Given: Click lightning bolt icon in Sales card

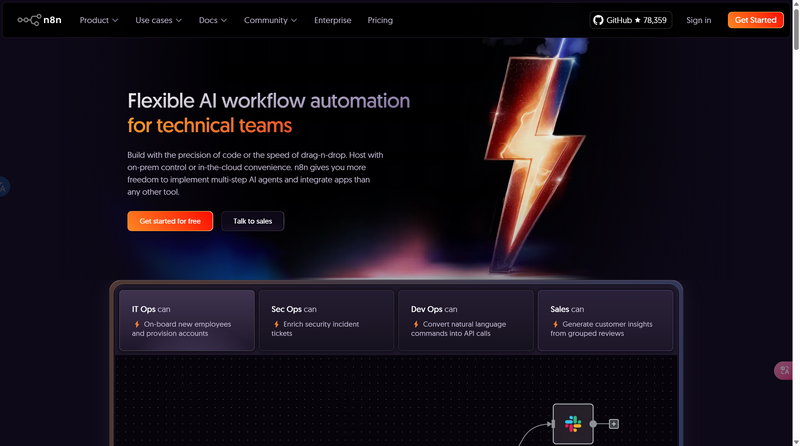Looking at the screenshot, I should point(556,324).
